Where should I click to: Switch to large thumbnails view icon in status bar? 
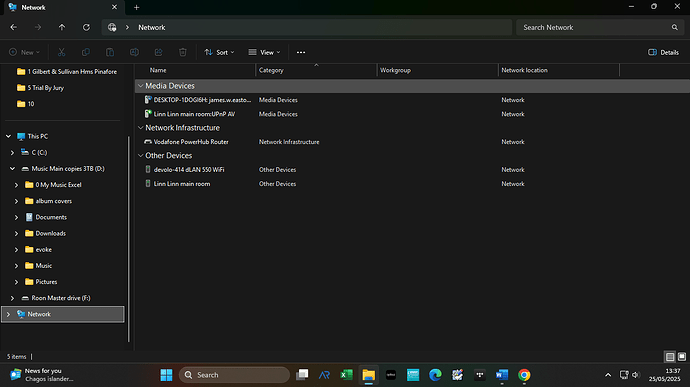(682, 357)
